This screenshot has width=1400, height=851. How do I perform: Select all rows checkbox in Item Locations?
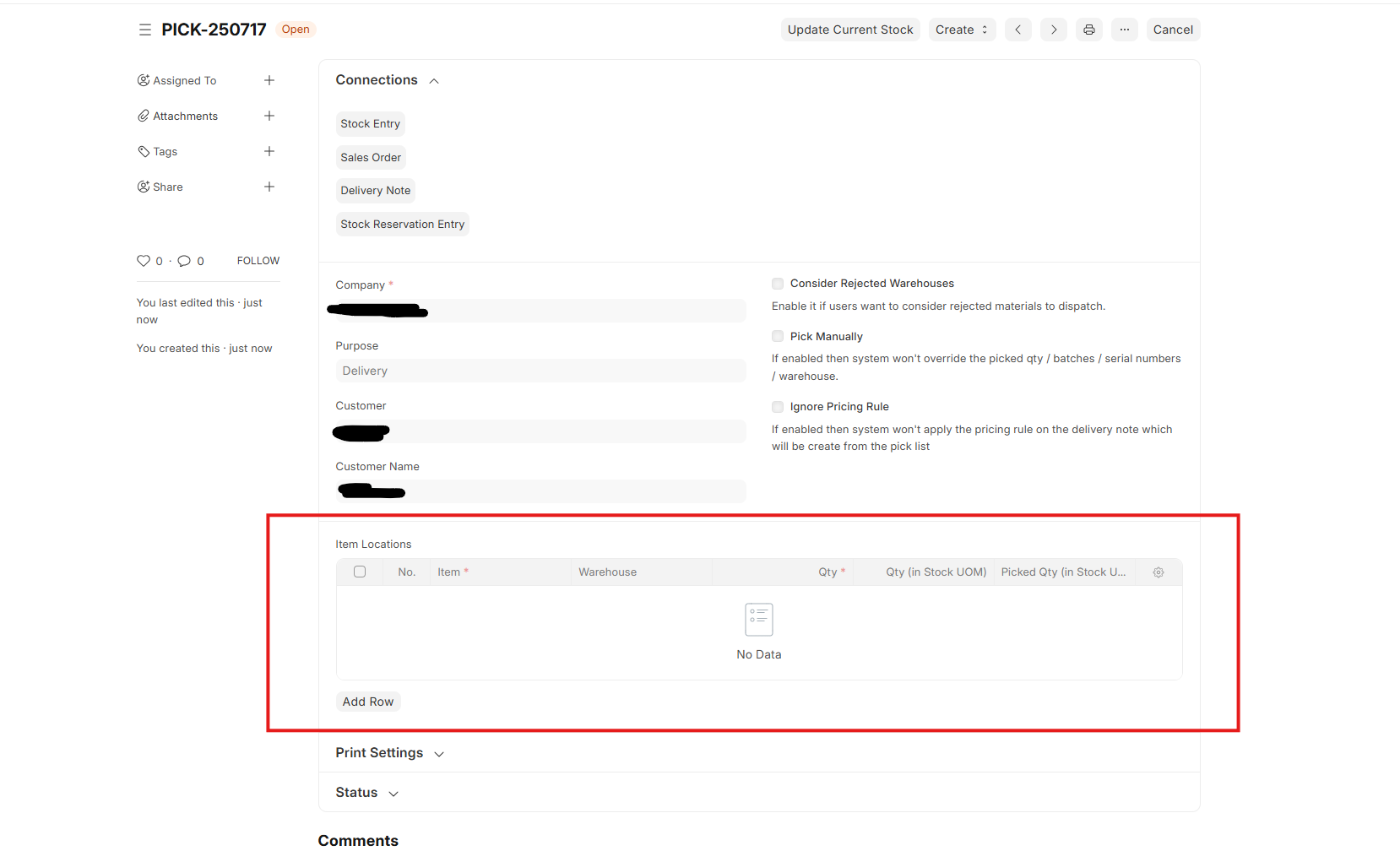[x=360, y=572]
